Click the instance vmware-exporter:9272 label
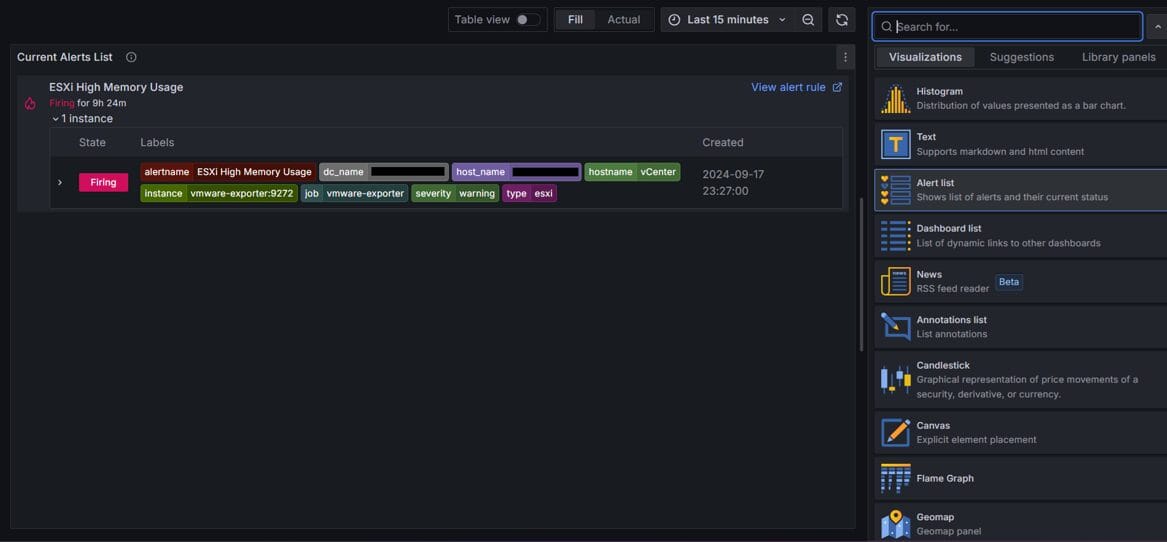The image size is (1167, 542). [219, 194]
